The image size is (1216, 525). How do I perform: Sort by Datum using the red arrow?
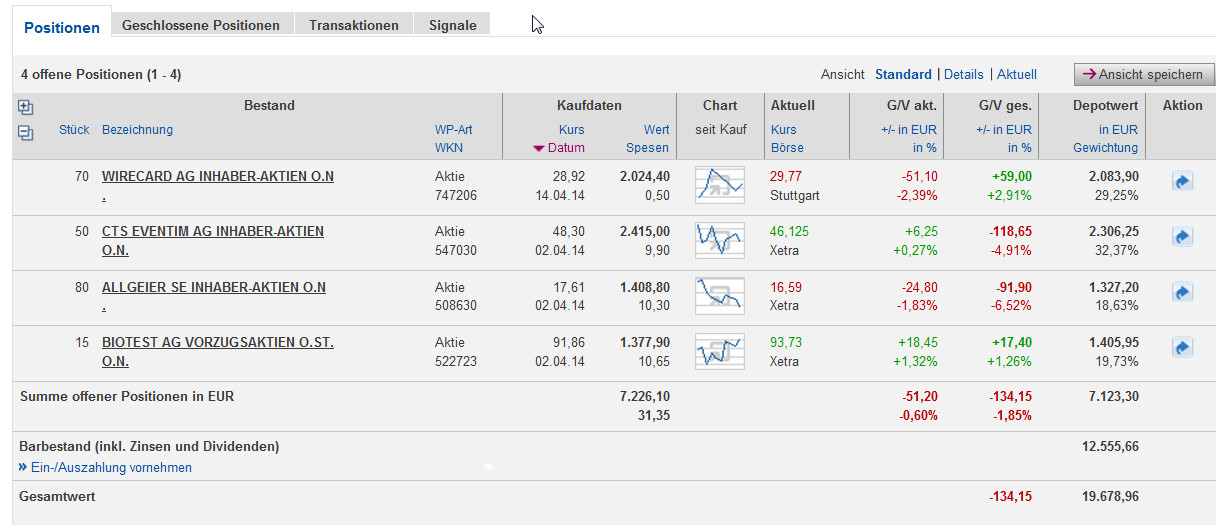coord(539,148)
